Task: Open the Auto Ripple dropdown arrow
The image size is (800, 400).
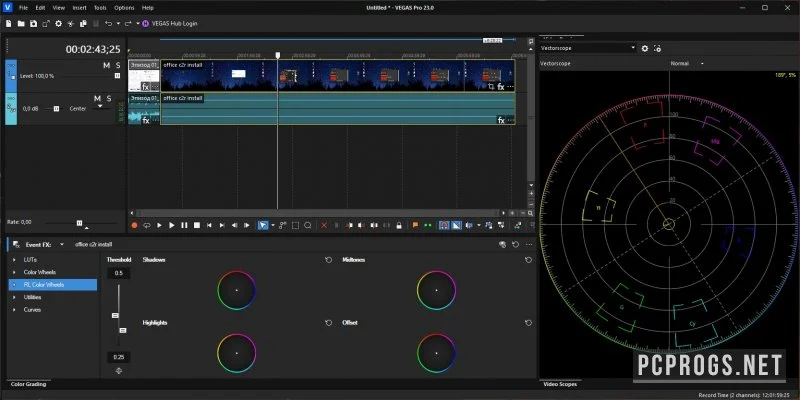Action: coord(479,225)
